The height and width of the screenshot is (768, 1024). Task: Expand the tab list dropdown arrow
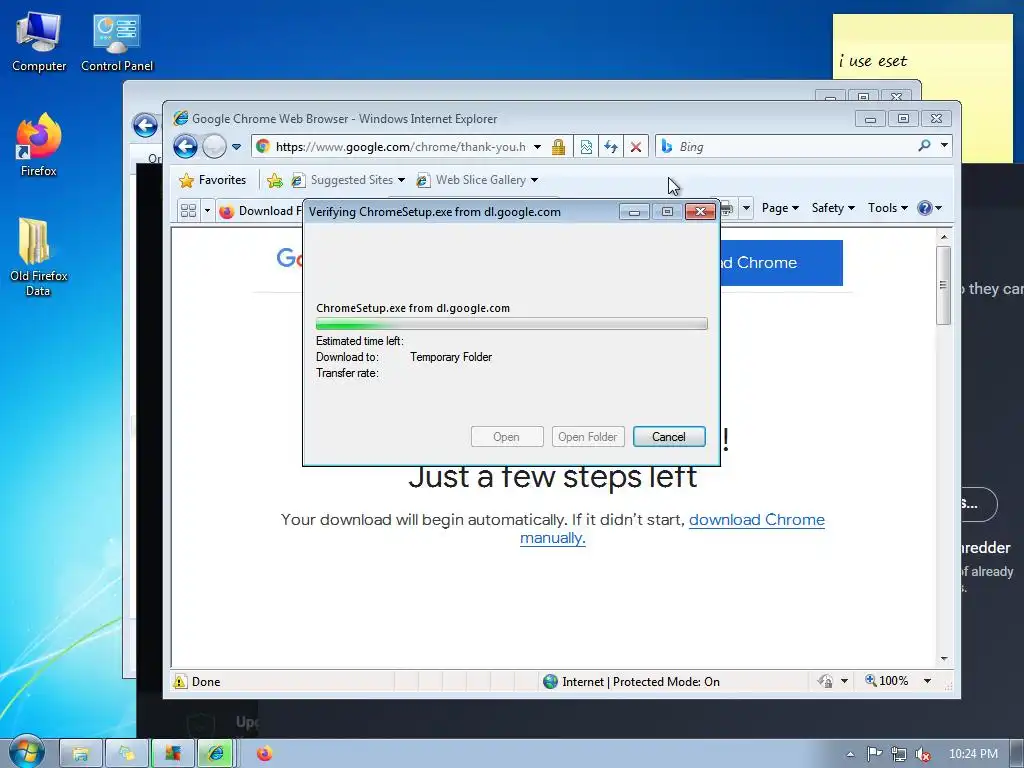tap(208, 210)
